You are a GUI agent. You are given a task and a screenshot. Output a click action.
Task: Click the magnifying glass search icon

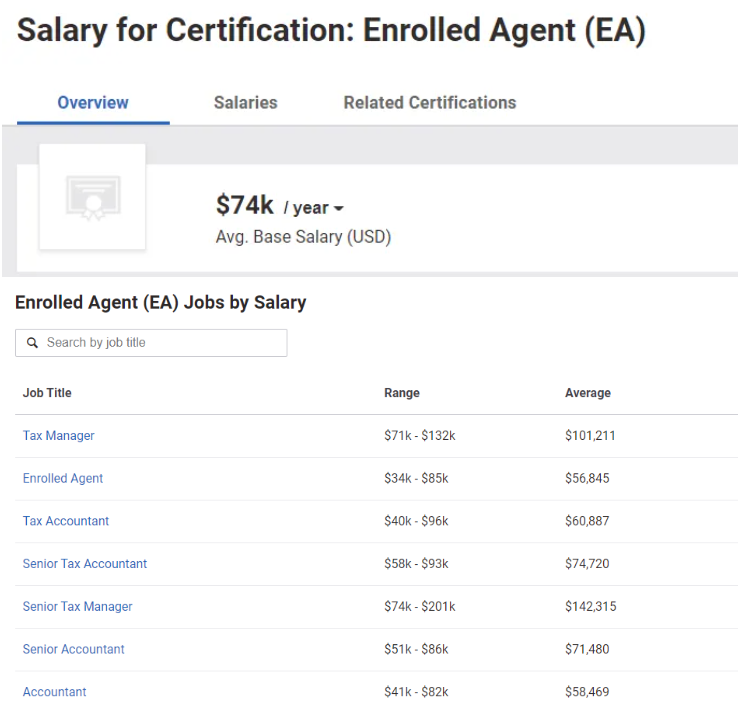[32, 343]
